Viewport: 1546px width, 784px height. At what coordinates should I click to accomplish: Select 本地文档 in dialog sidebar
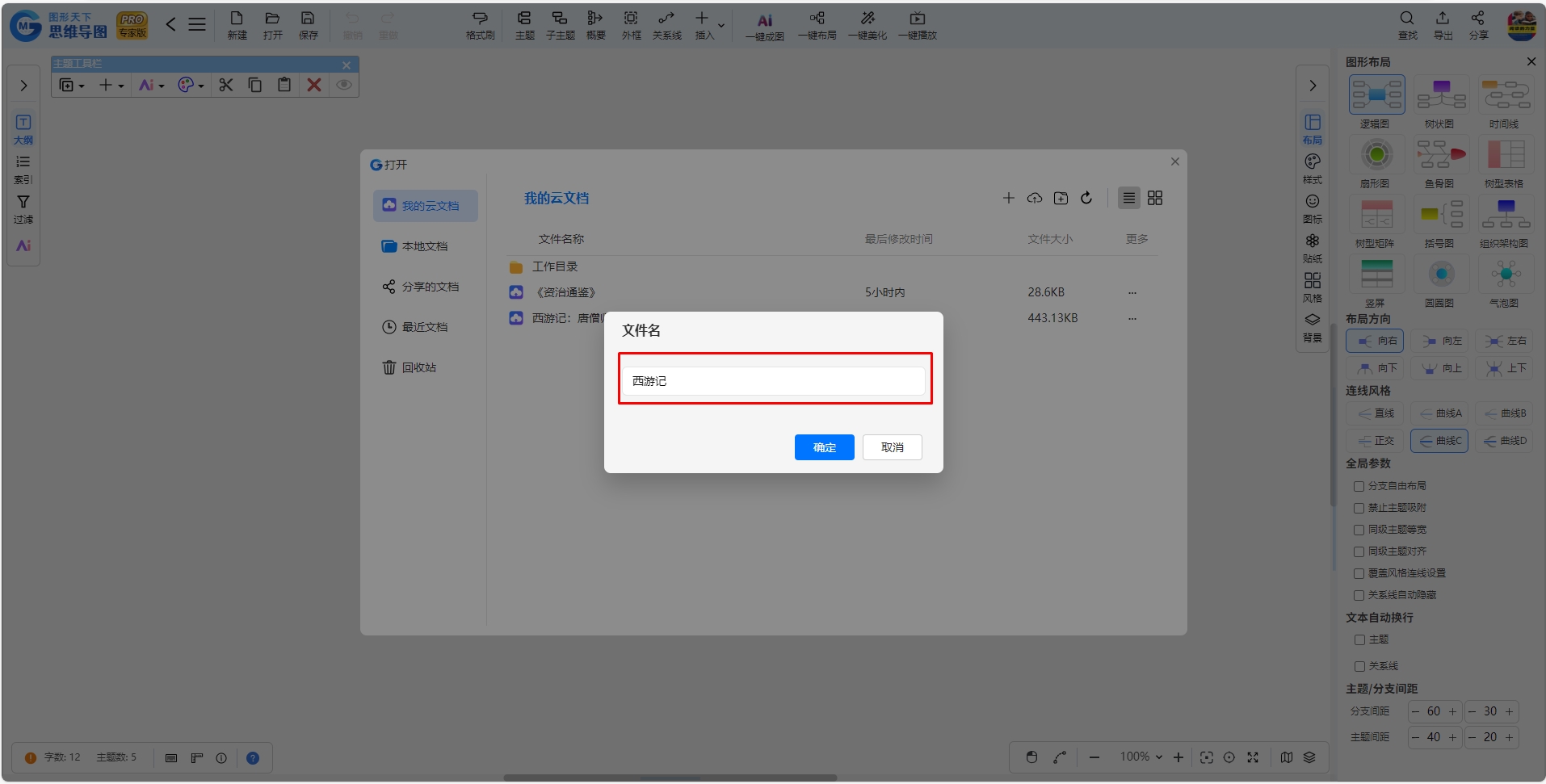pyautogui.click(x=426, y=246)
